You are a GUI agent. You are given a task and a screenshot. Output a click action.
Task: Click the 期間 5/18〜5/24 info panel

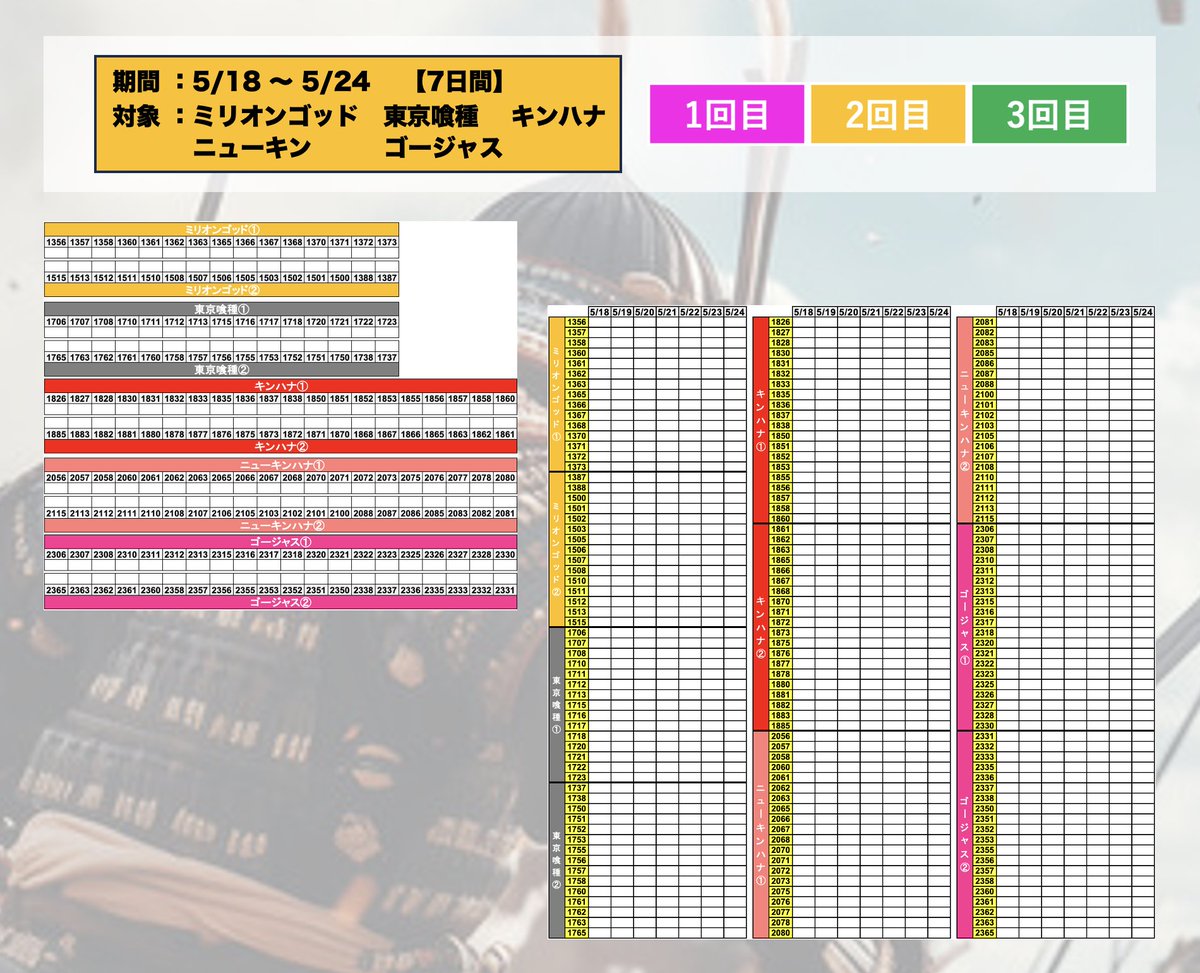pos(358,114)
